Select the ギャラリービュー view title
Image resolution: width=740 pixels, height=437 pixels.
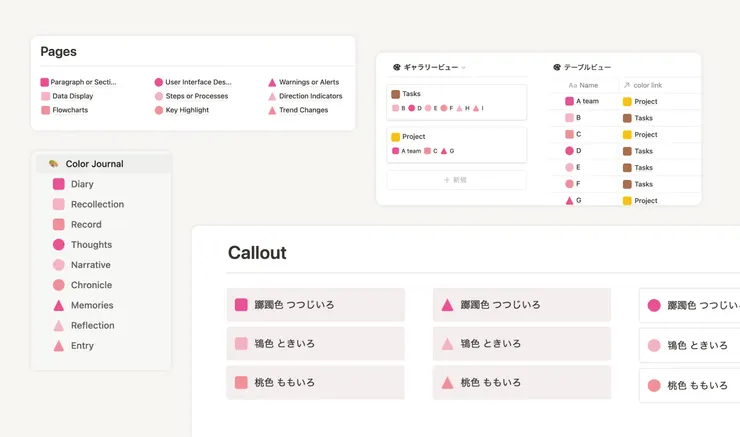click(431, 67)
